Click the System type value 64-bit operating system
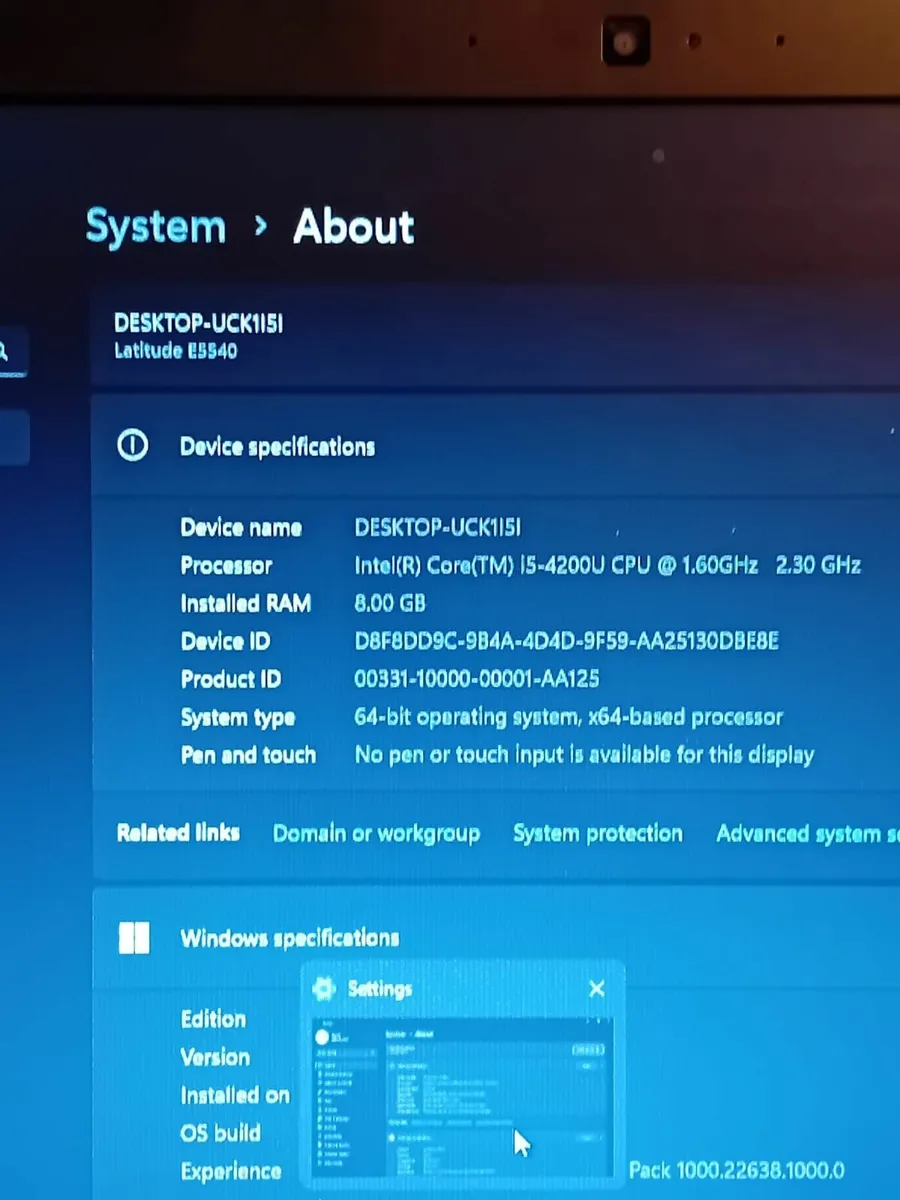900x1200 pixels. tap(568, 717)
